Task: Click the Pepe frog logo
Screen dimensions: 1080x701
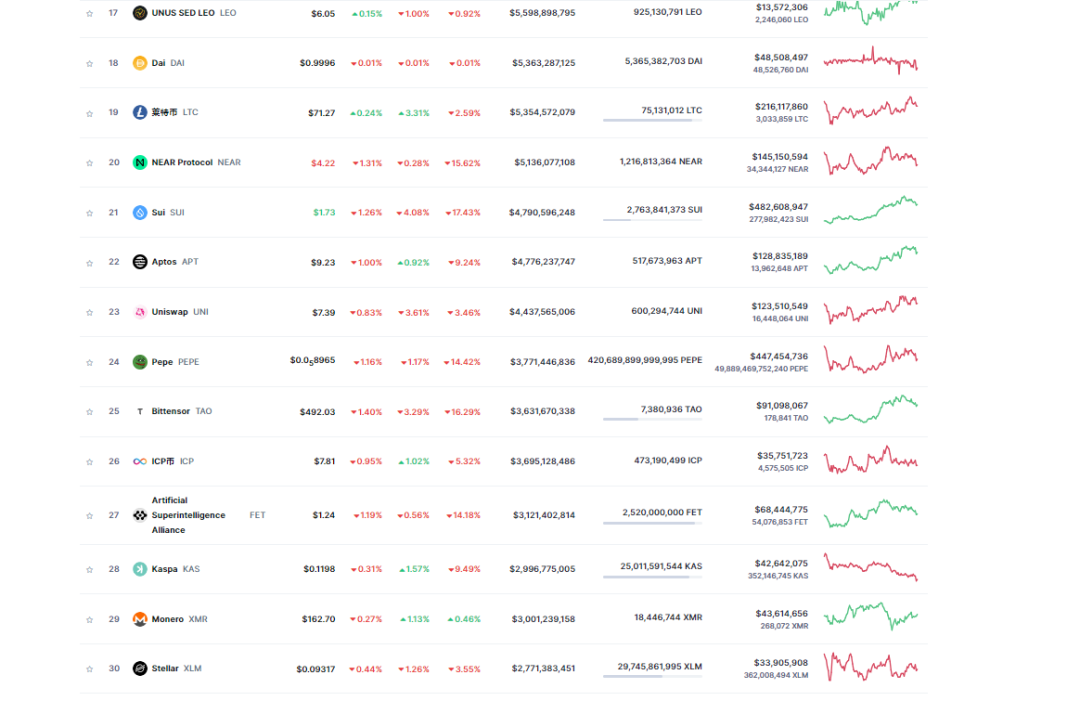Action: [x=140, y=362]
